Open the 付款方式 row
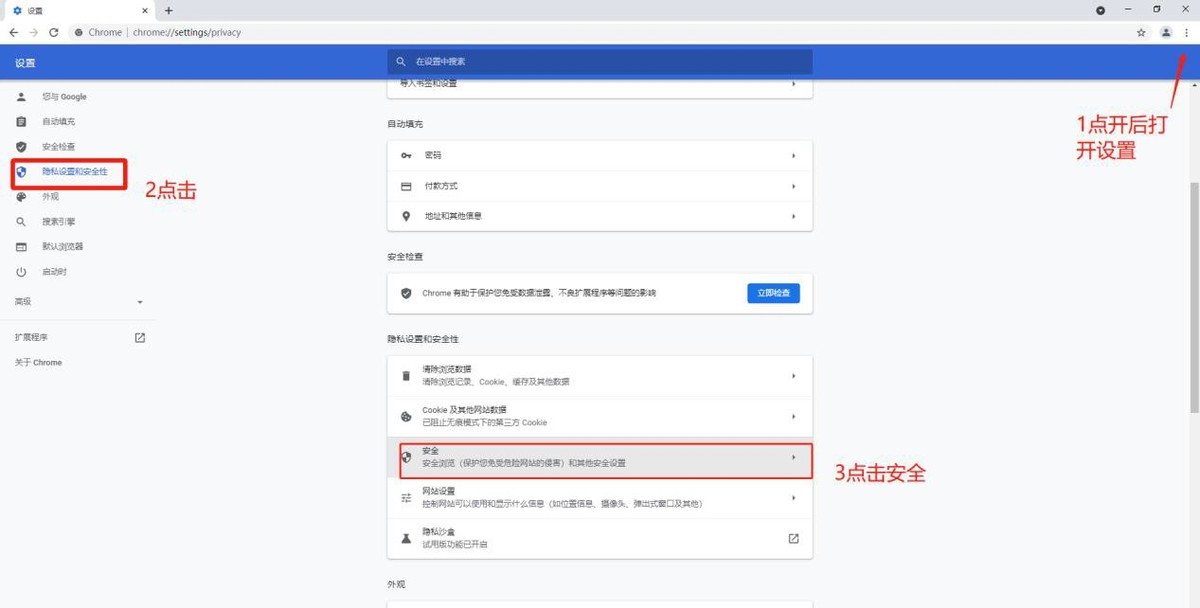This screenshot has height=608, width=1200. point(600,186)
